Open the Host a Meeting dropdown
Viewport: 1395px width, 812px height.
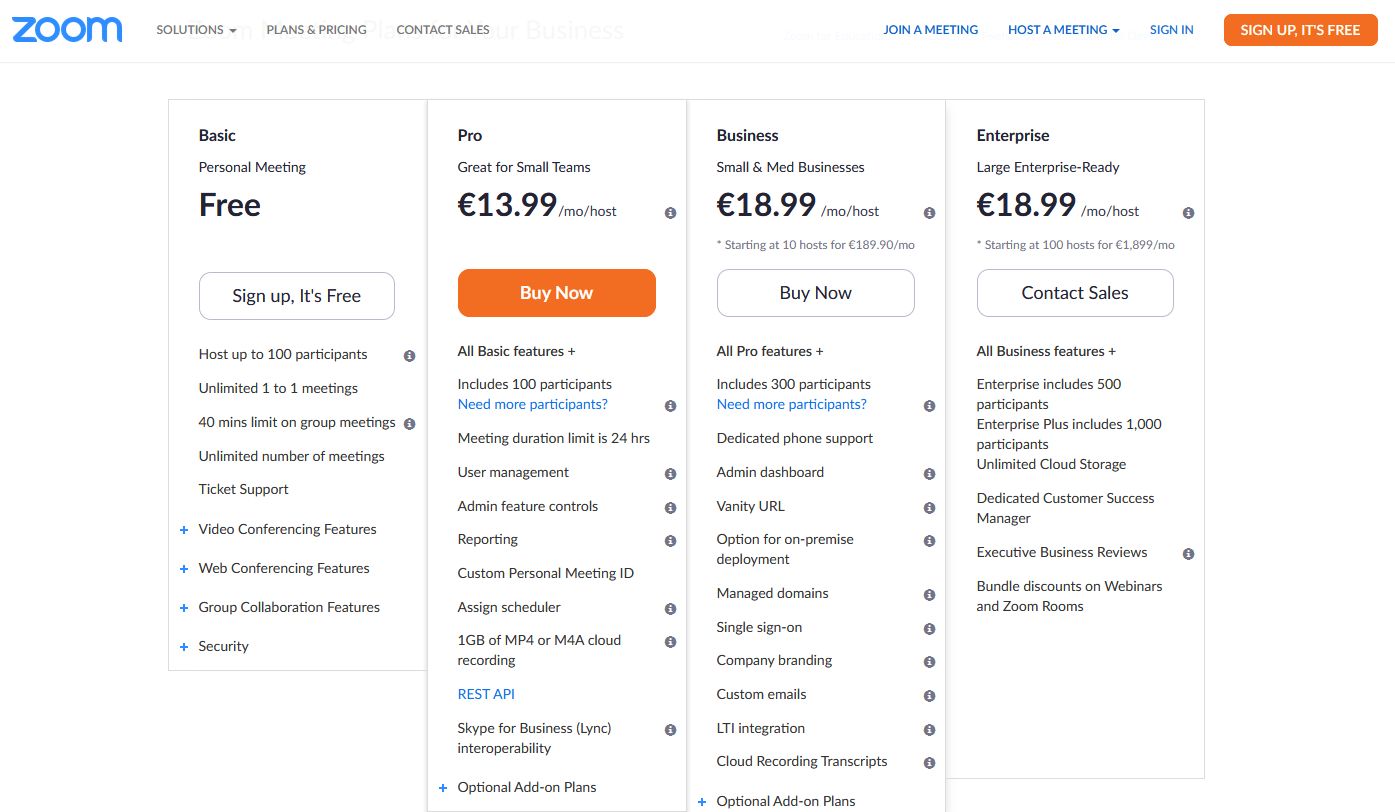[x=1063, y=30]
